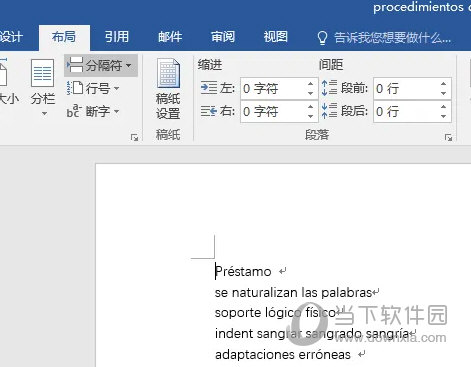
Task: Increase left indent with up arrow
Action: (311, 84)
